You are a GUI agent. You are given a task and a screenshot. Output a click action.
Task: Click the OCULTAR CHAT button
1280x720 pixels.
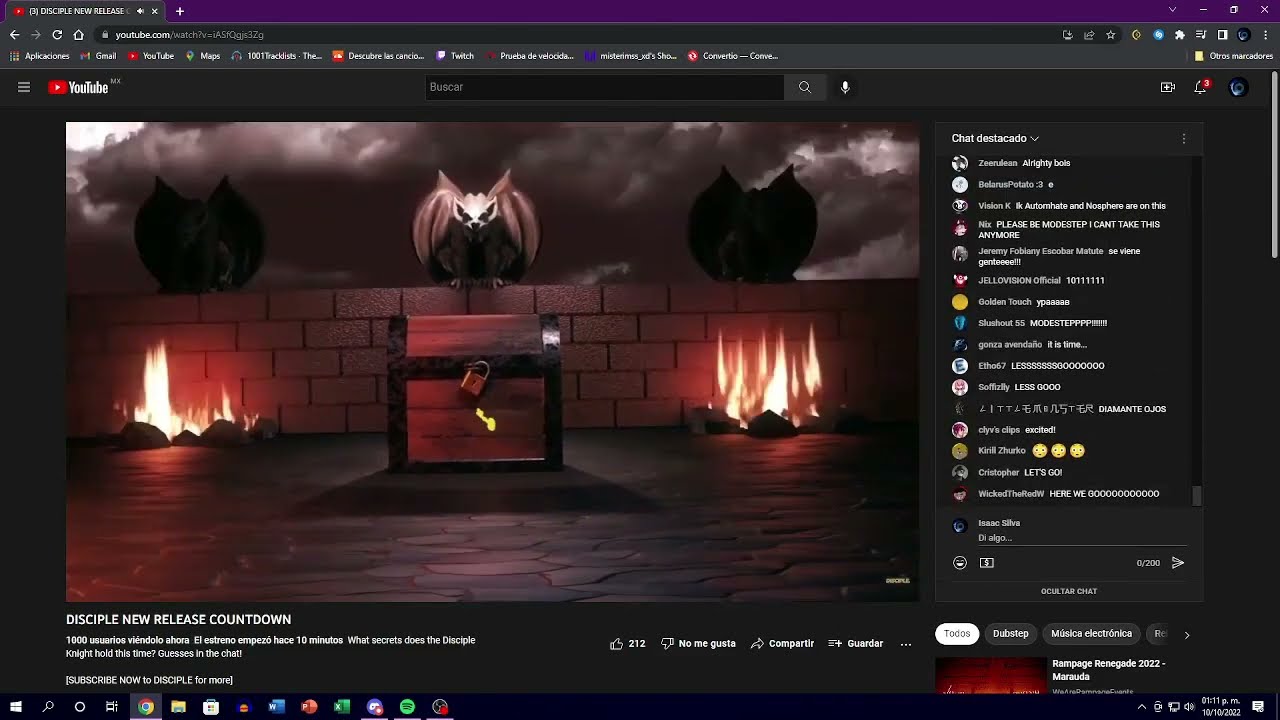pyautogui.click(x=1069, y=591)
